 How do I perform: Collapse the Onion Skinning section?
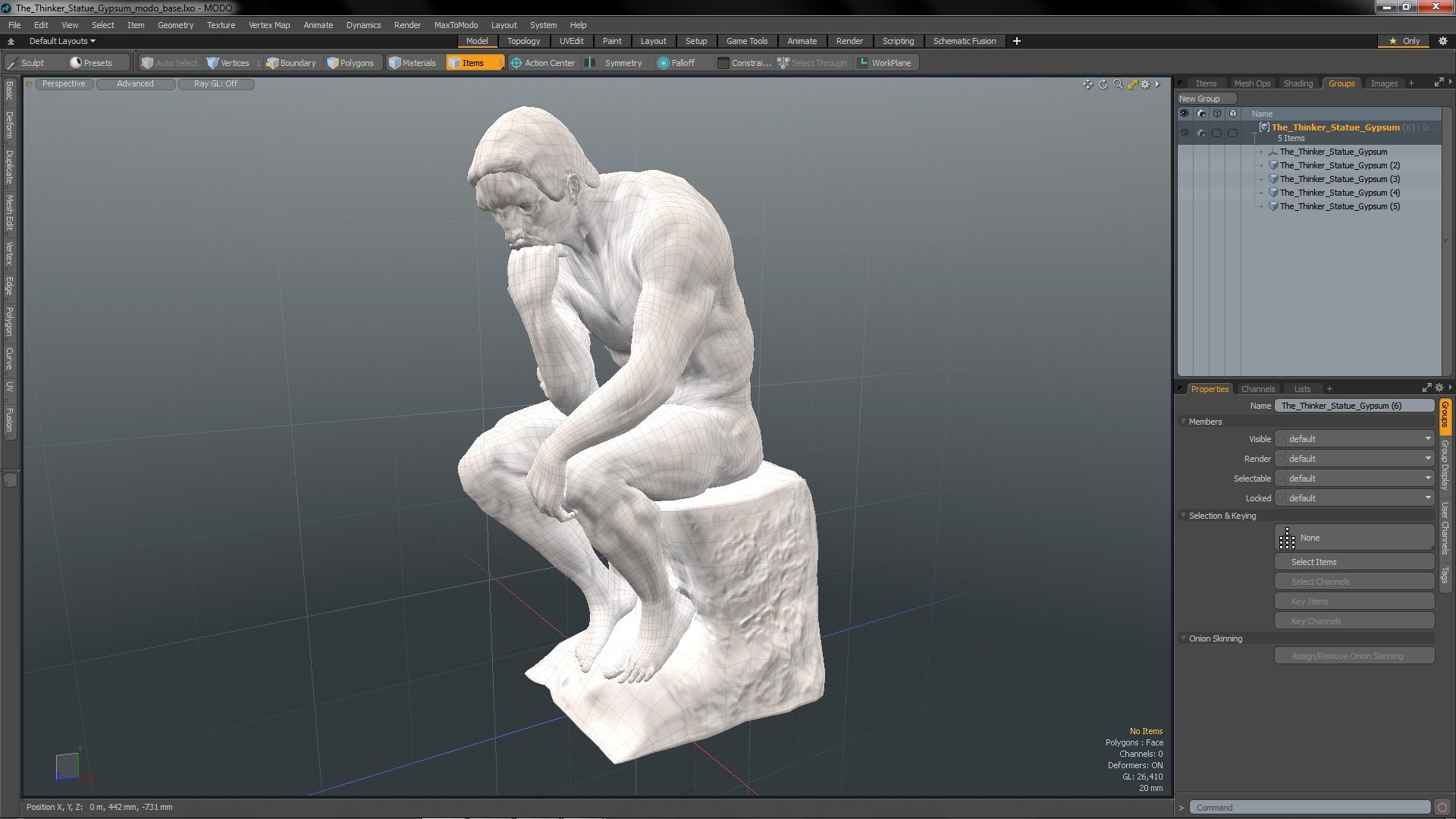tap(1183, 639)
